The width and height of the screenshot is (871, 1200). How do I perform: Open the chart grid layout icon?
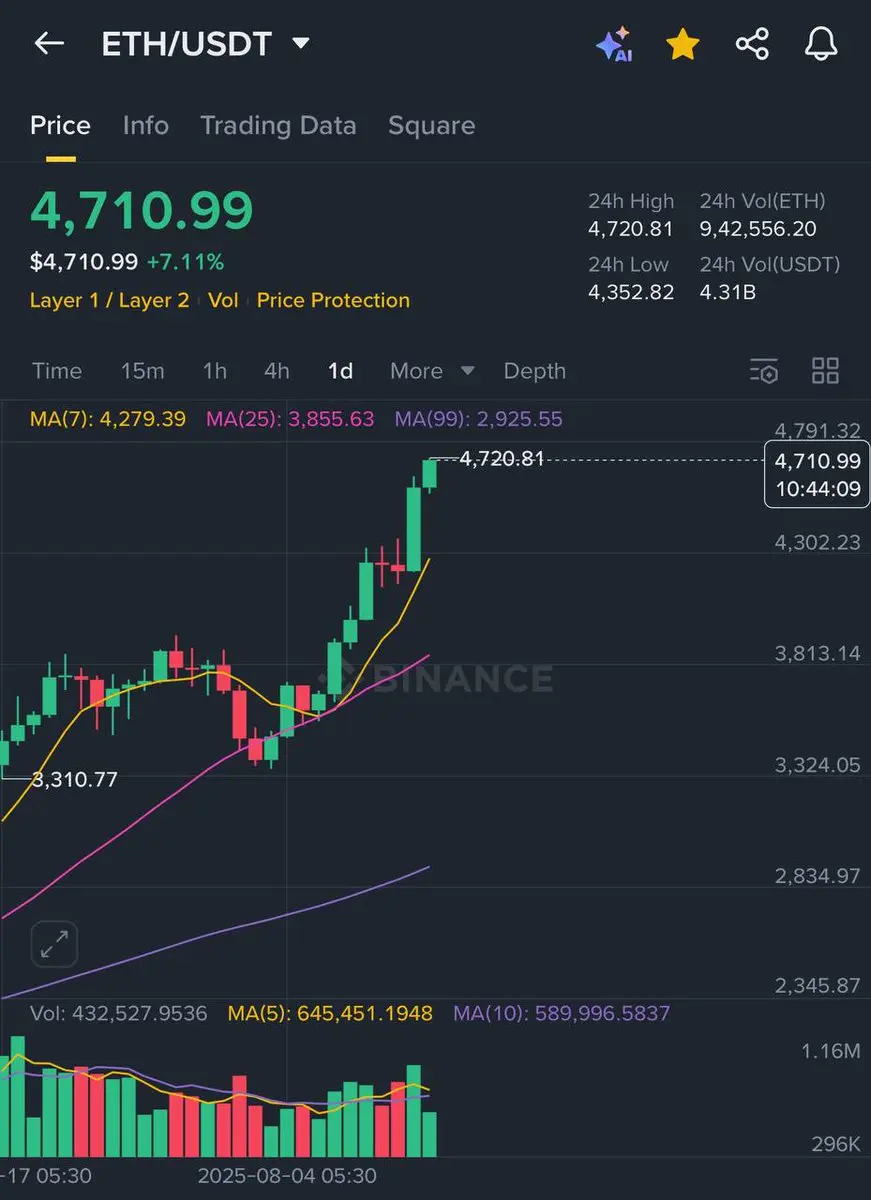(825, 371)
